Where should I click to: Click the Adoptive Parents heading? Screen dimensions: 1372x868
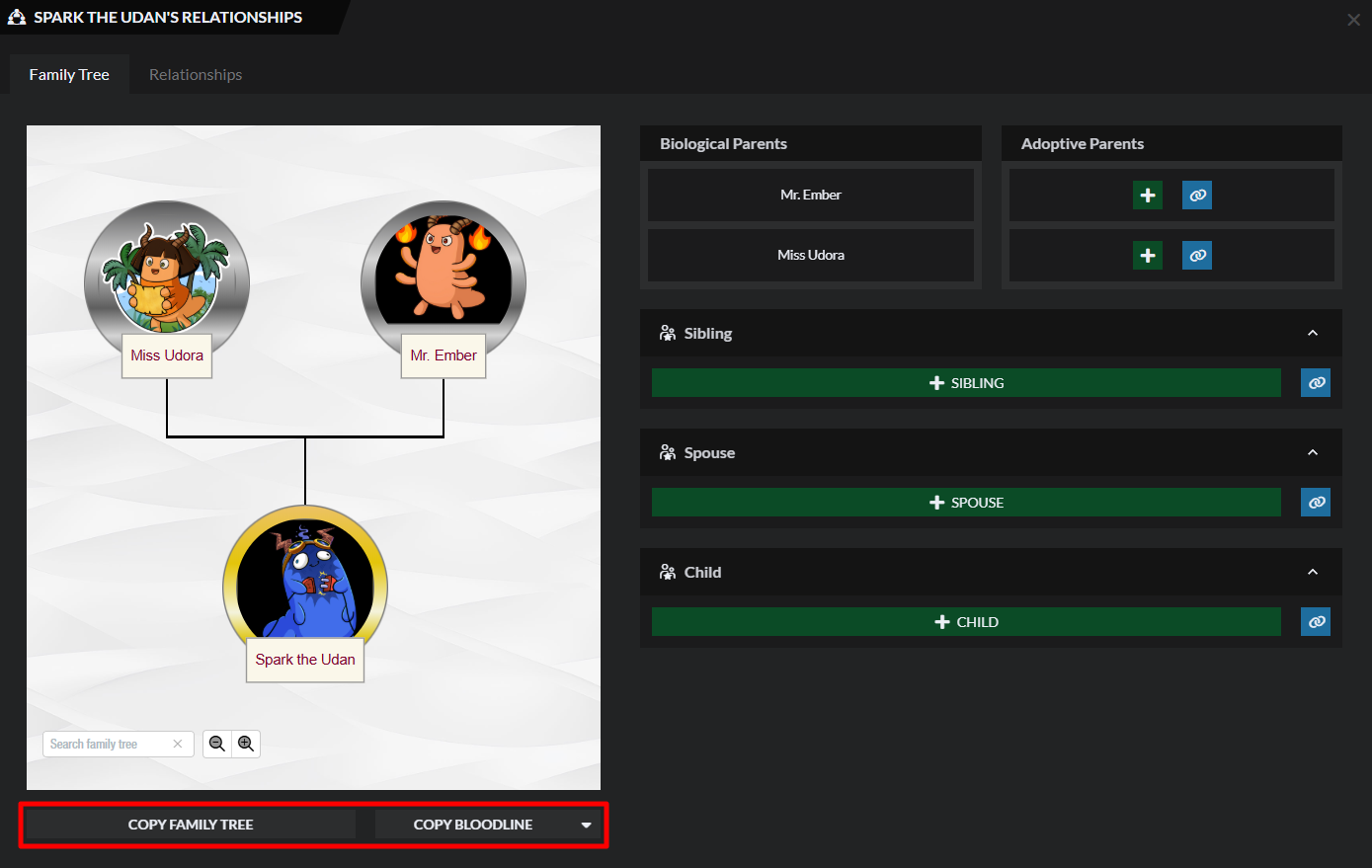pyautogui.click(x=1083, y=144)
